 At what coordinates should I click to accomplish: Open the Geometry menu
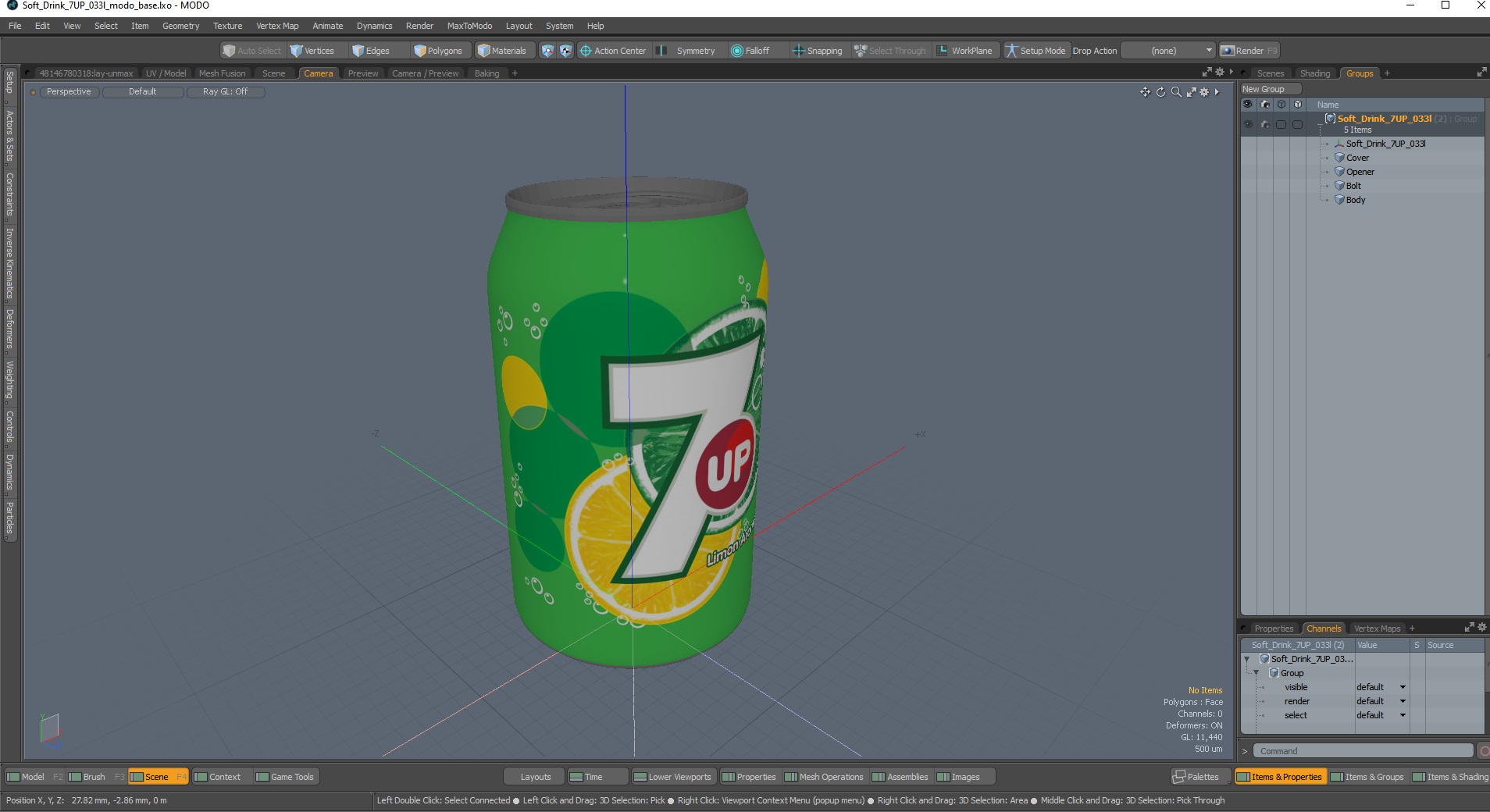coord(180,26)
